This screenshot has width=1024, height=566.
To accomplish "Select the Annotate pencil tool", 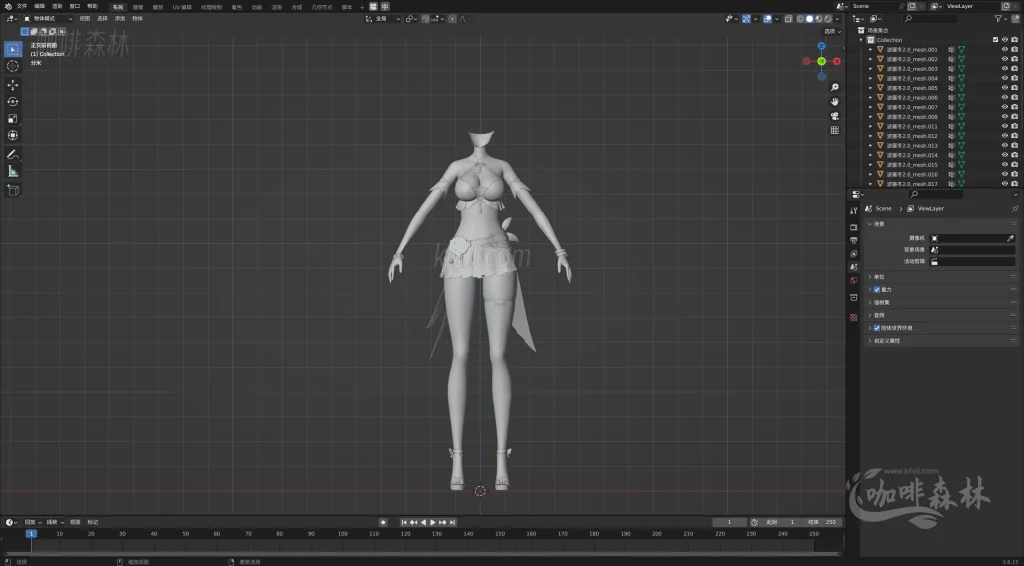I will point(13,155).
